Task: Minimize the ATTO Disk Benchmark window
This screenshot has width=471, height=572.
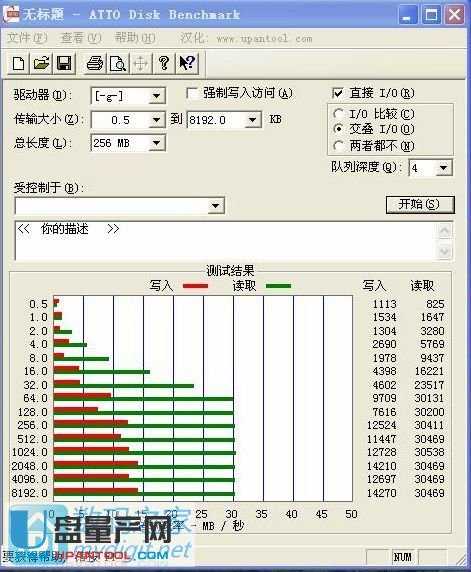Action: pos(408,15)
